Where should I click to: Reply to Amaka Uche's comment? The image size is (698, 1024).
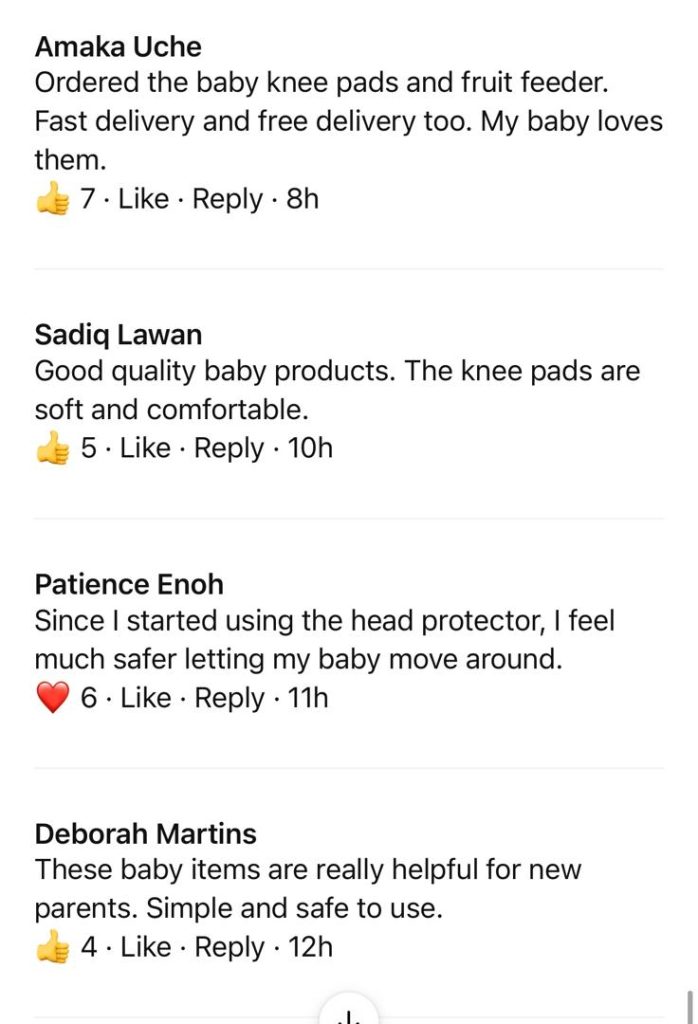[x=228, y=199]
